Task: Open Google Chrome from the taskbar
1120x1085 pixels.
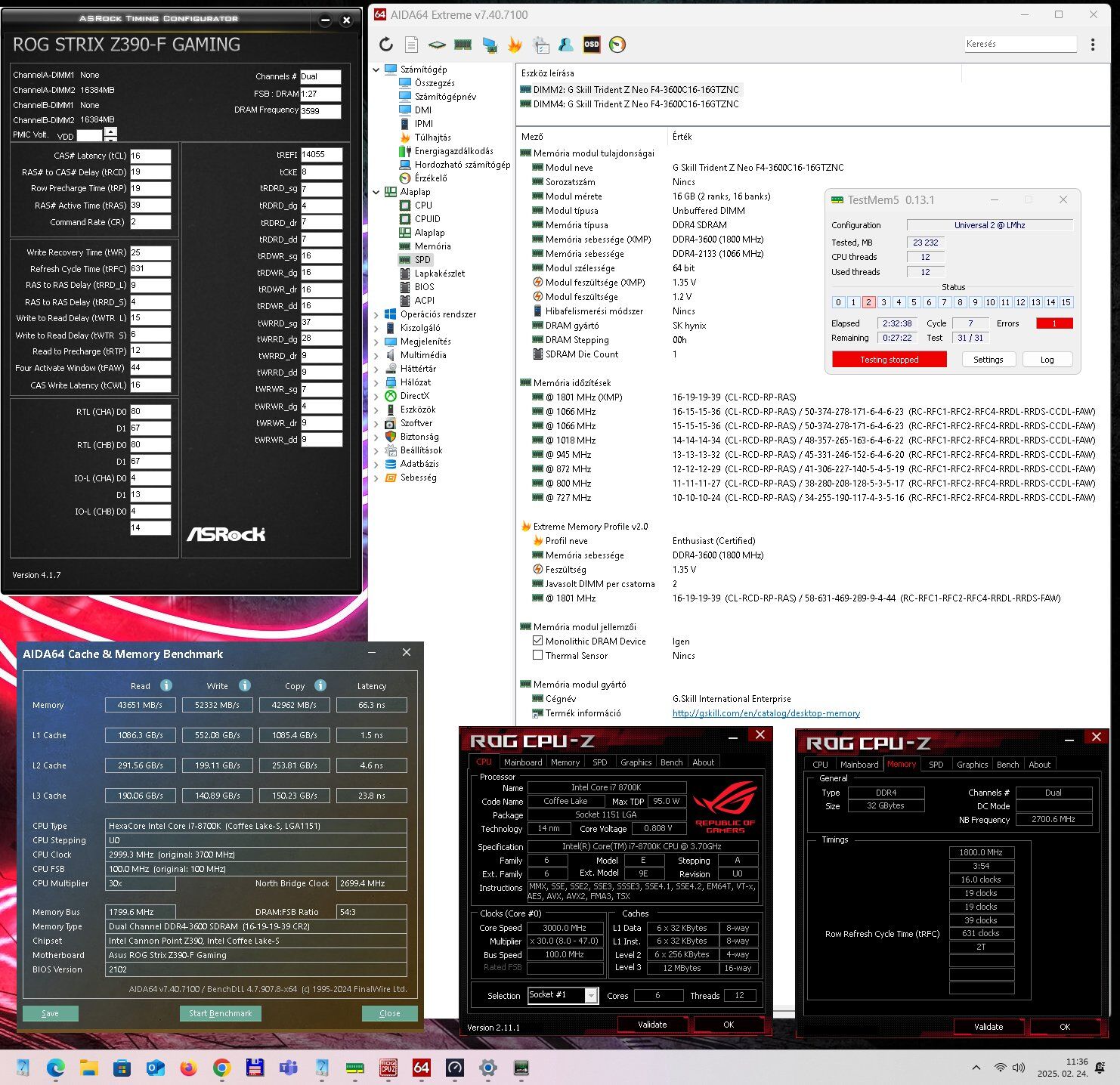Action: coord(221,1068)
